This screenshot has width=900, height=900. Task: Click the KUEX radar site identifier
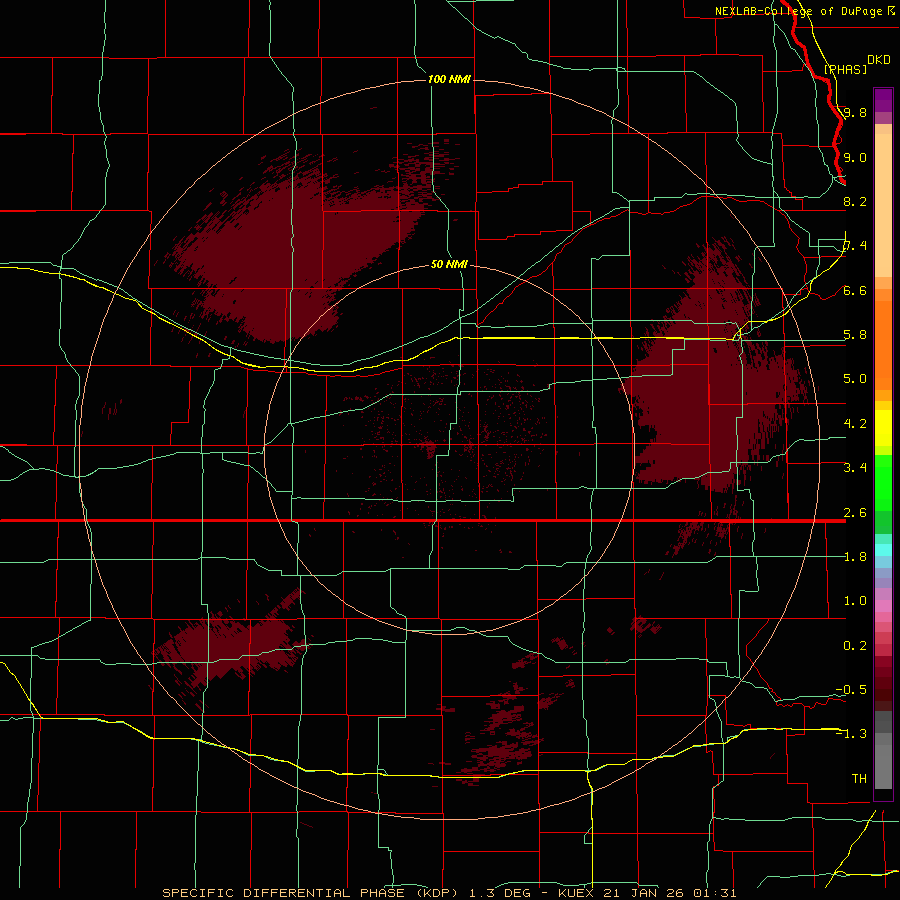point(575,893)
